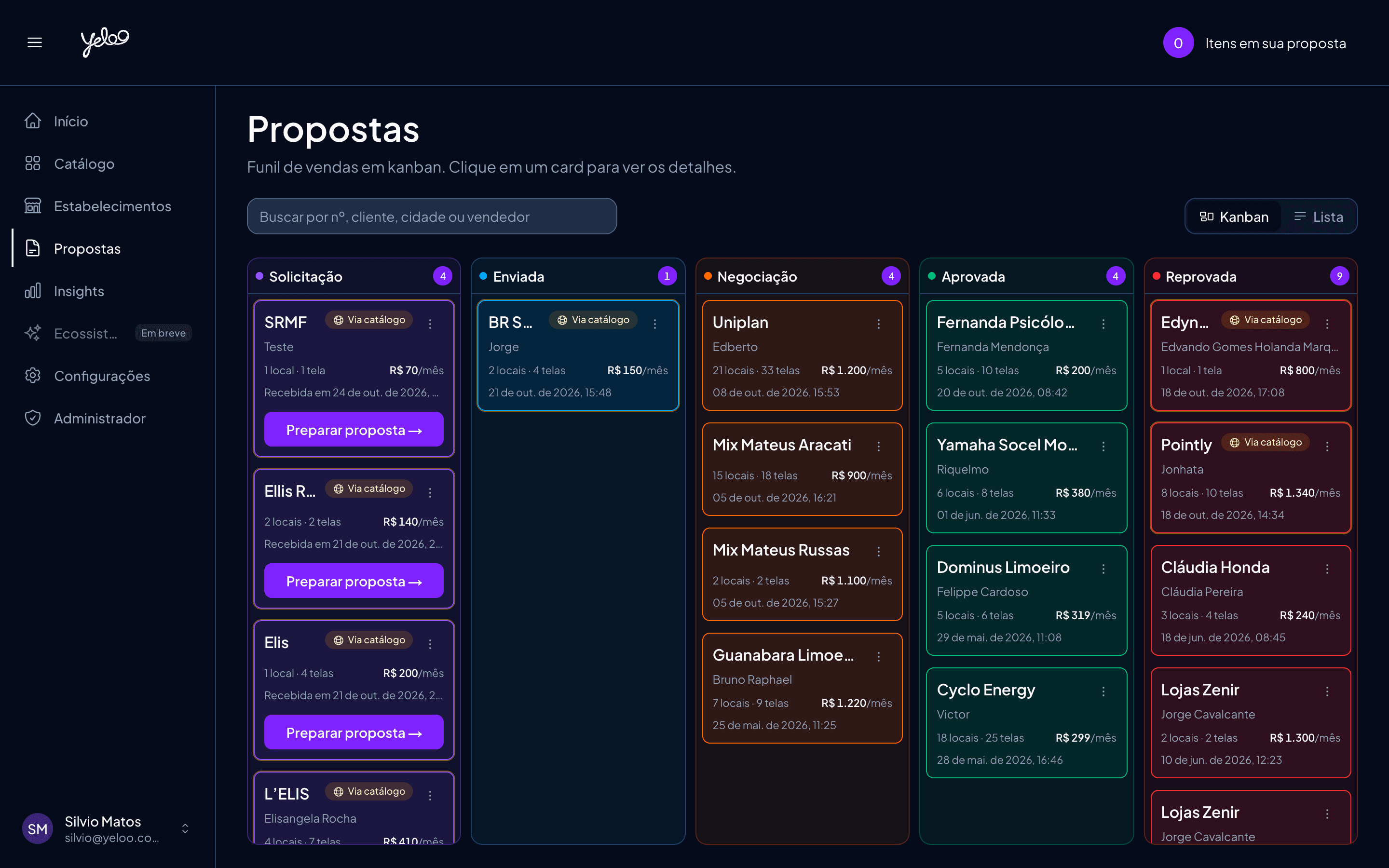Click Preparar proposta on Elis card
The width and height of the screenshot is (1389, 868).
coord(354,732)
